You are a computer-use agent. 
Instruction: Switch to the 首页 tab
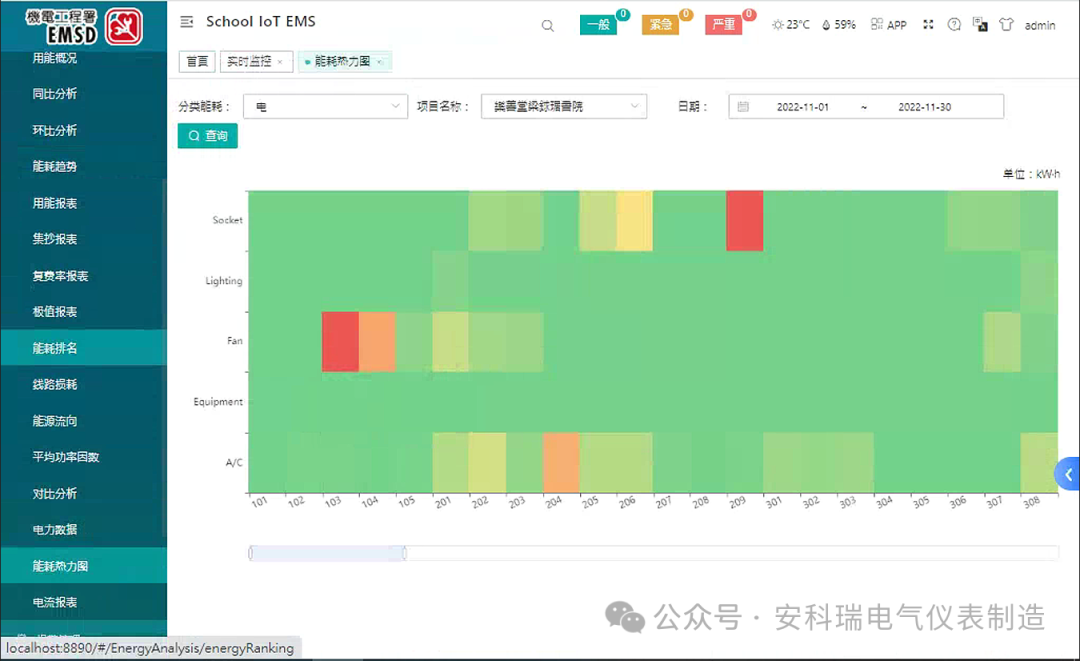tap(196, 61)
